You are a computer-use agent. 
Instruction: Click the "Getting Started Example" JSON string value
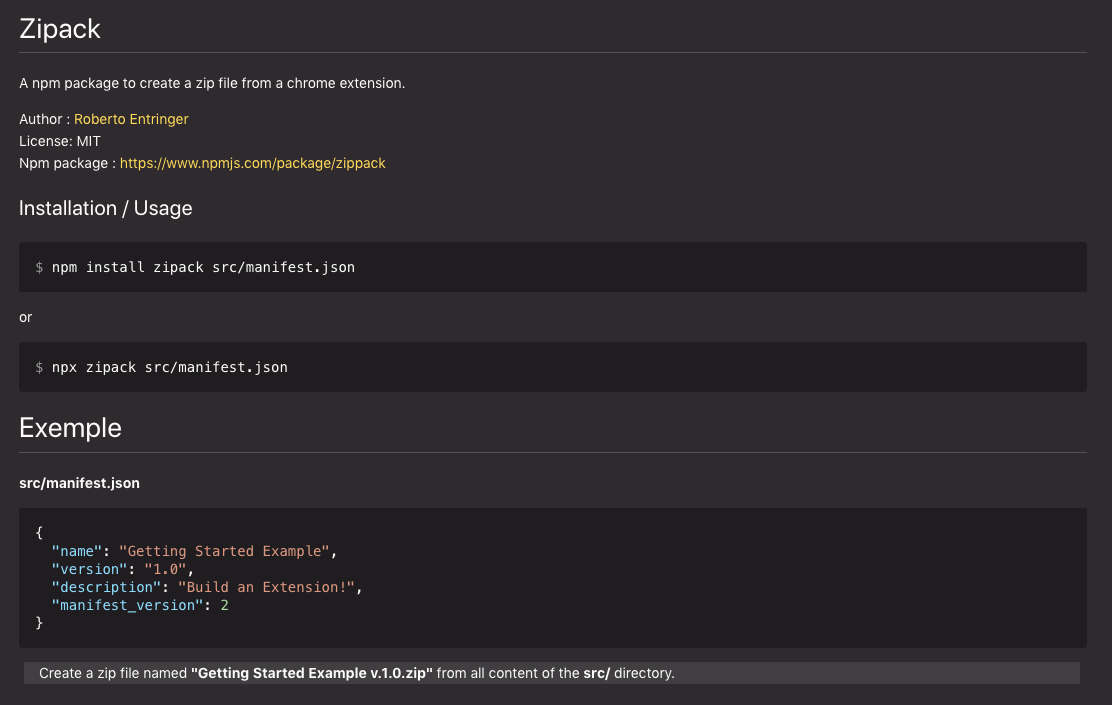pyautogui.click(x=225, y=551)
